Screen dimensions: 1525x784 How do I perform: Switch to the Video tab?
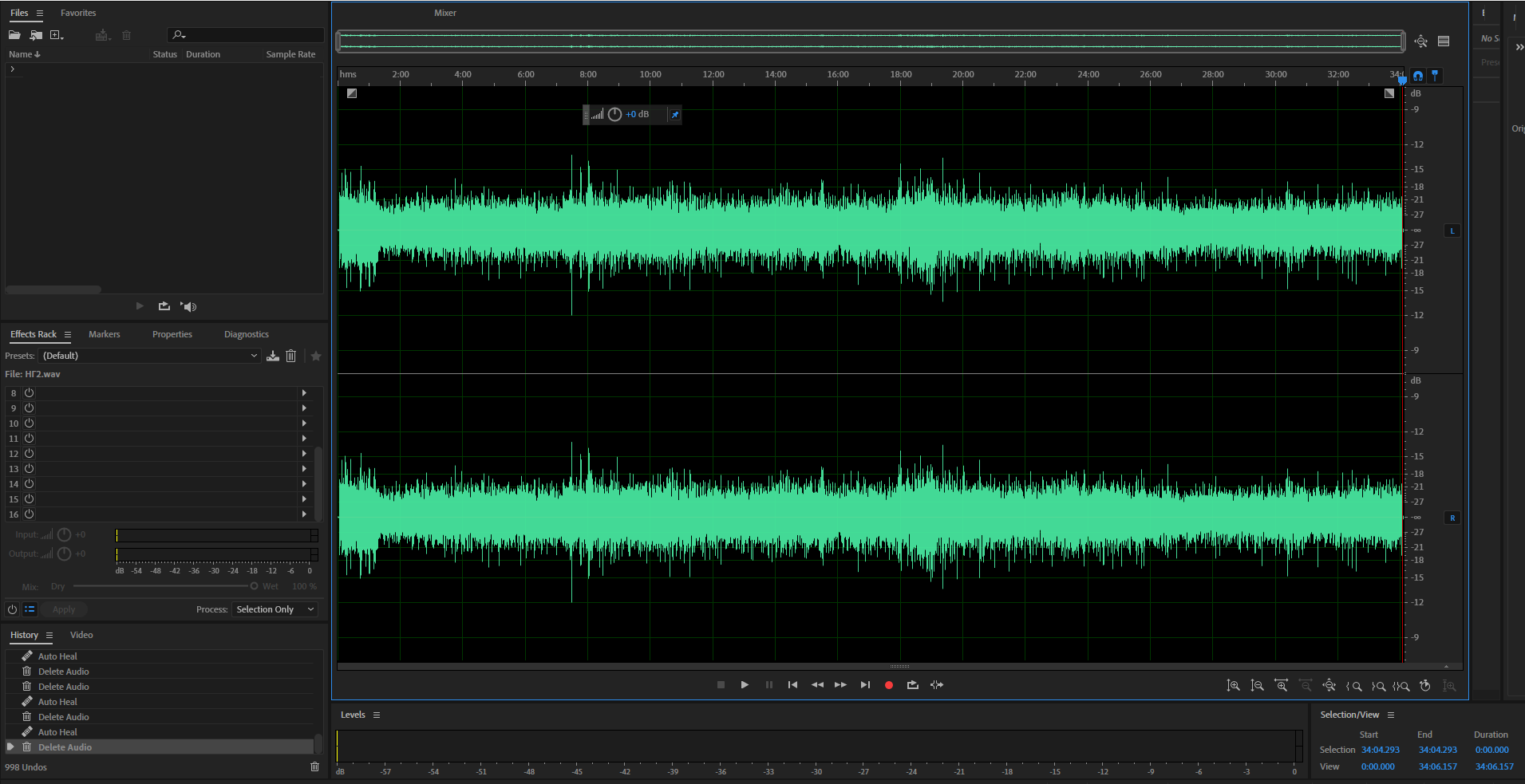click(81, 636)
